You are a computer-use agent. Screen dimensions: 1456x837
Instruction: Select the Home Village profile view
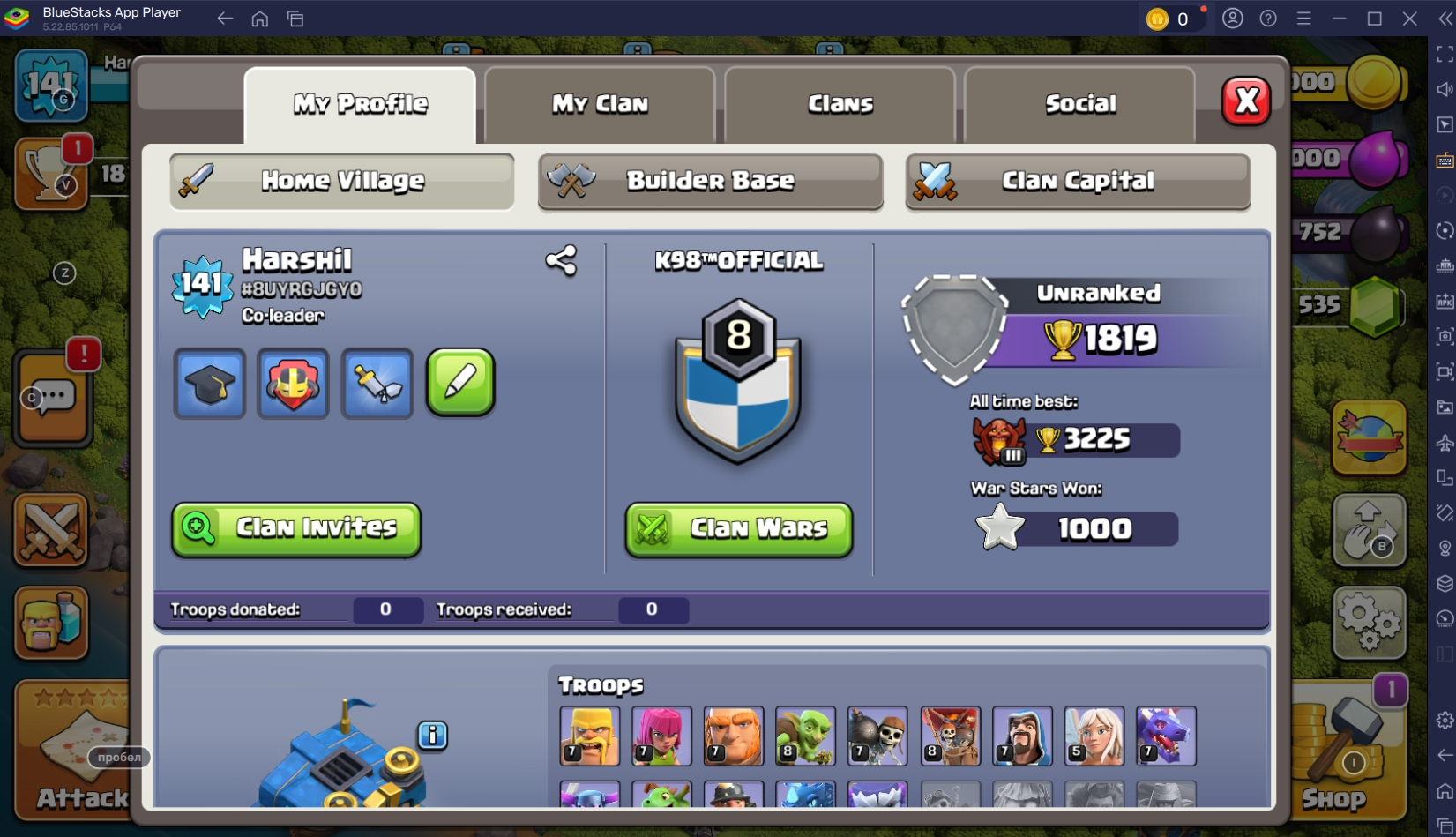(342, 181)
